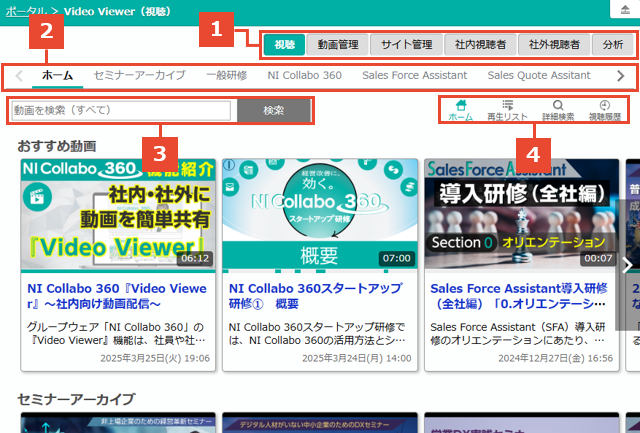Select the Sales Quote Assitant category tab
This screenshot has width=640, height=433.
click(x=539, y=75)
